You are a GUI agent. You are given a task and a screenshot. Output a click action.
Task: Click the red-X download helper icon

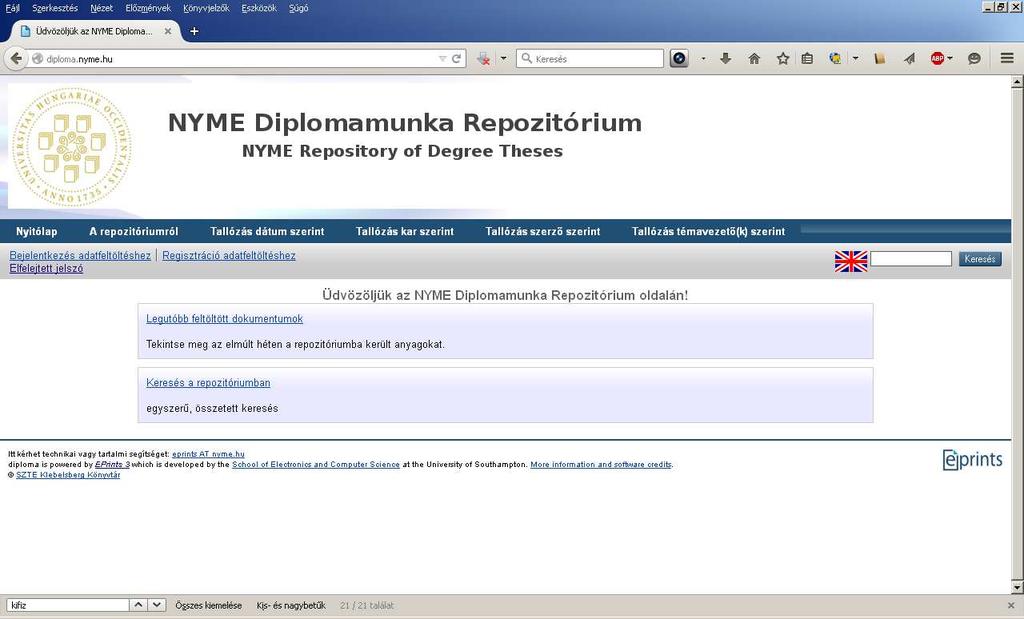(483, 59)
